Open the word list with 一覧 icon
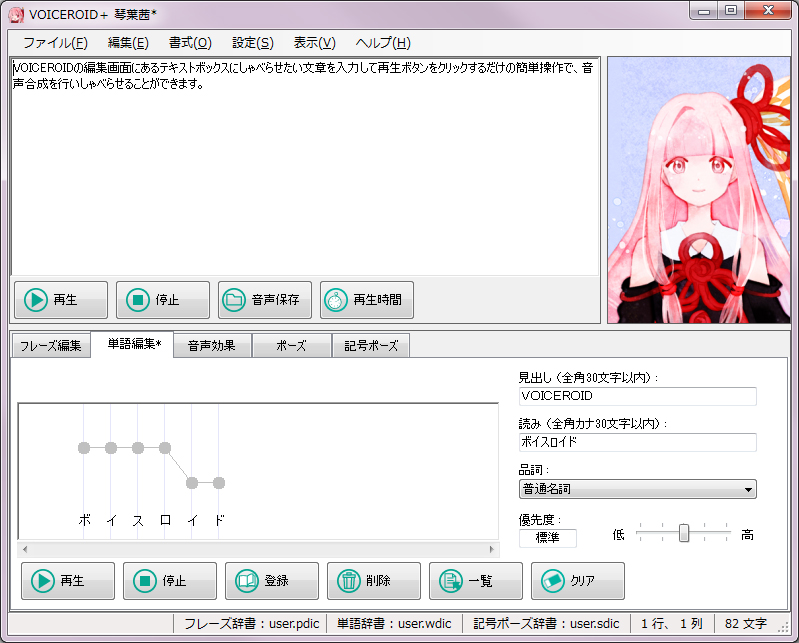799x643 pixels. [451, 581]
